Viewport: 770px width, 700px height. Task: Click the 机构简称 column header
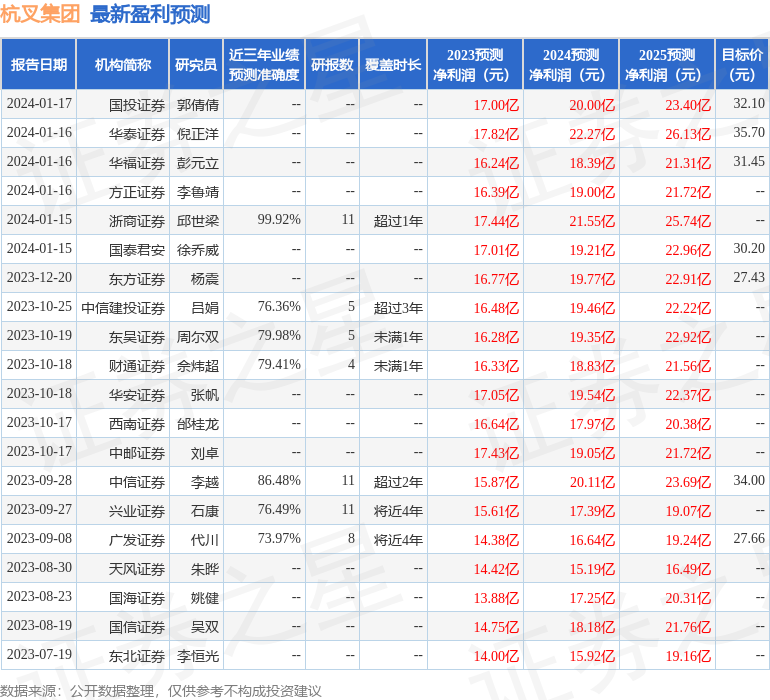click(x=123, y=64)
